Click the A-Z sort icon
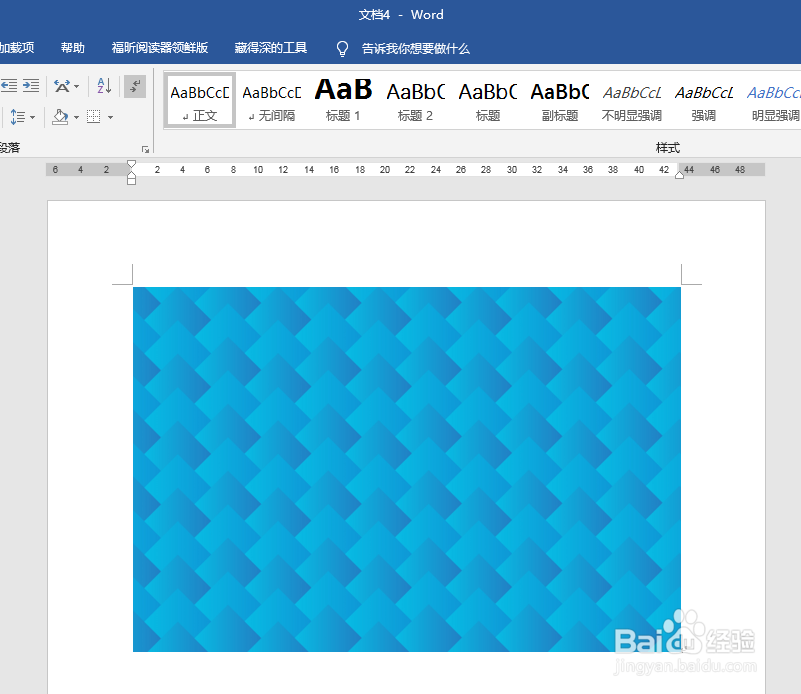Viewport: 801px width, 694px height. (104, 86)
